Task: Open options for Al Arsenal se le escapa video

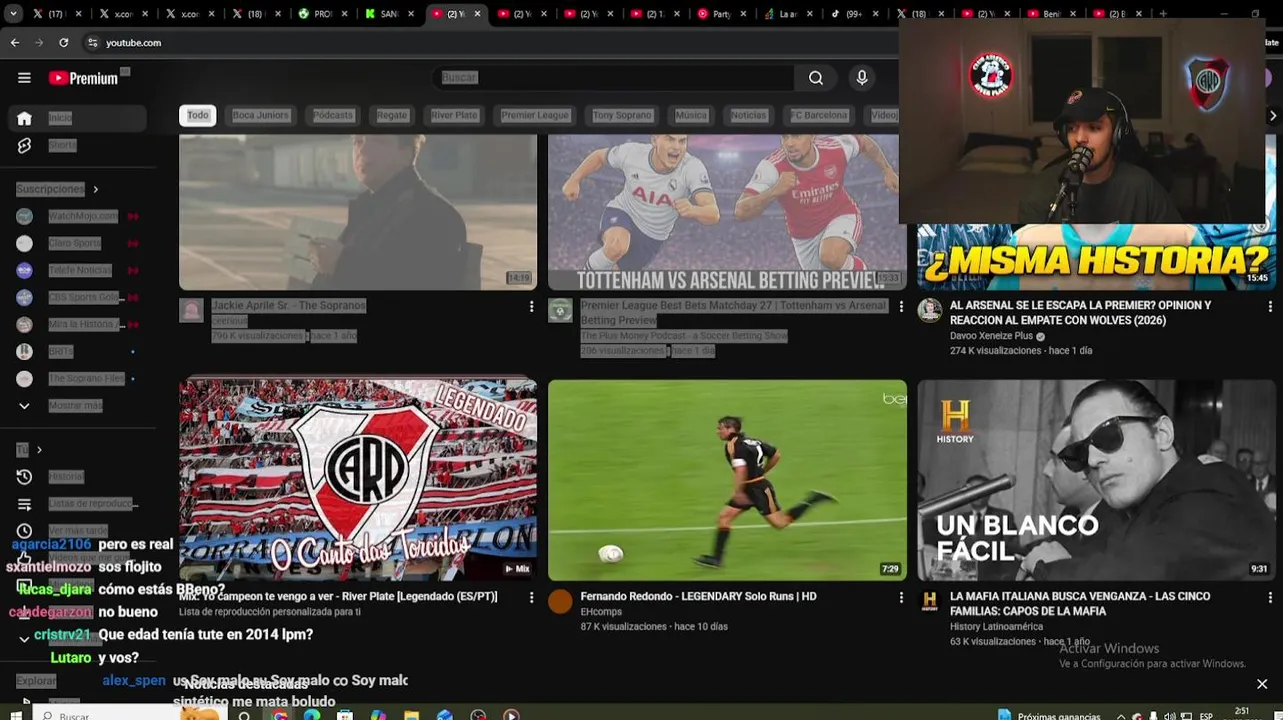Action: [x=1270, y=307]
